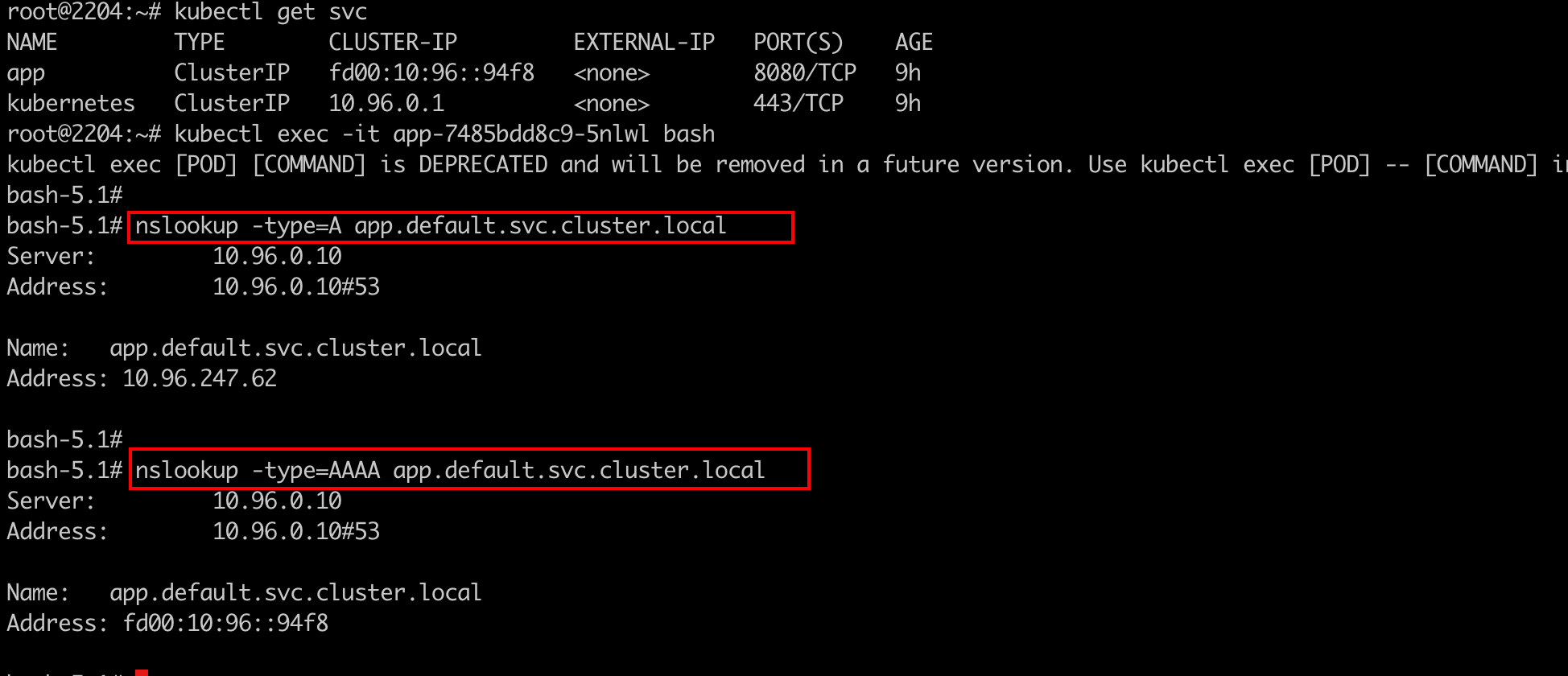Click the CLUSTER-IP column header

pos(393,43)
